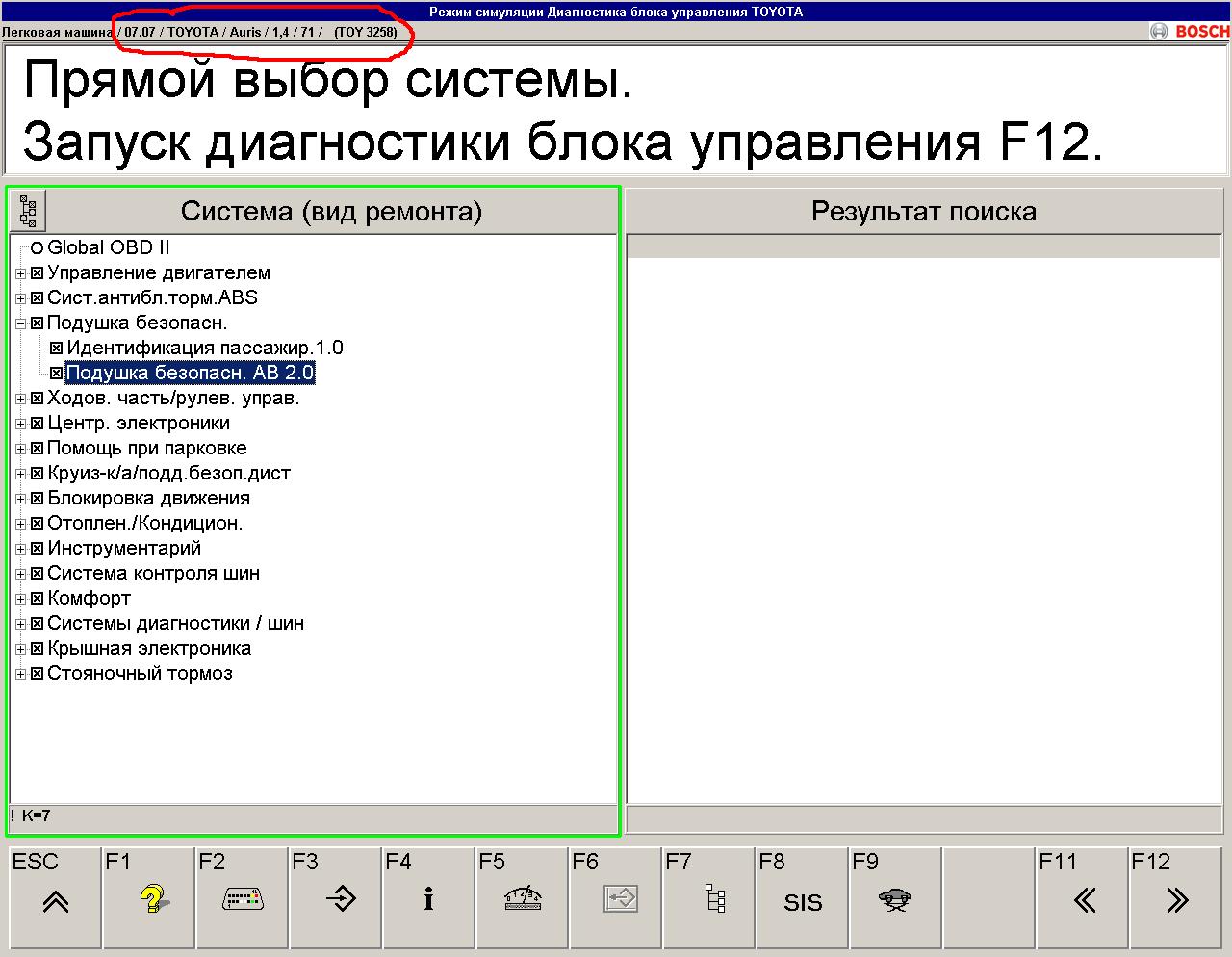The image size is (1232, 957).
Task: Select the Global OBD II radio option
Action: [x=38, y=248]
